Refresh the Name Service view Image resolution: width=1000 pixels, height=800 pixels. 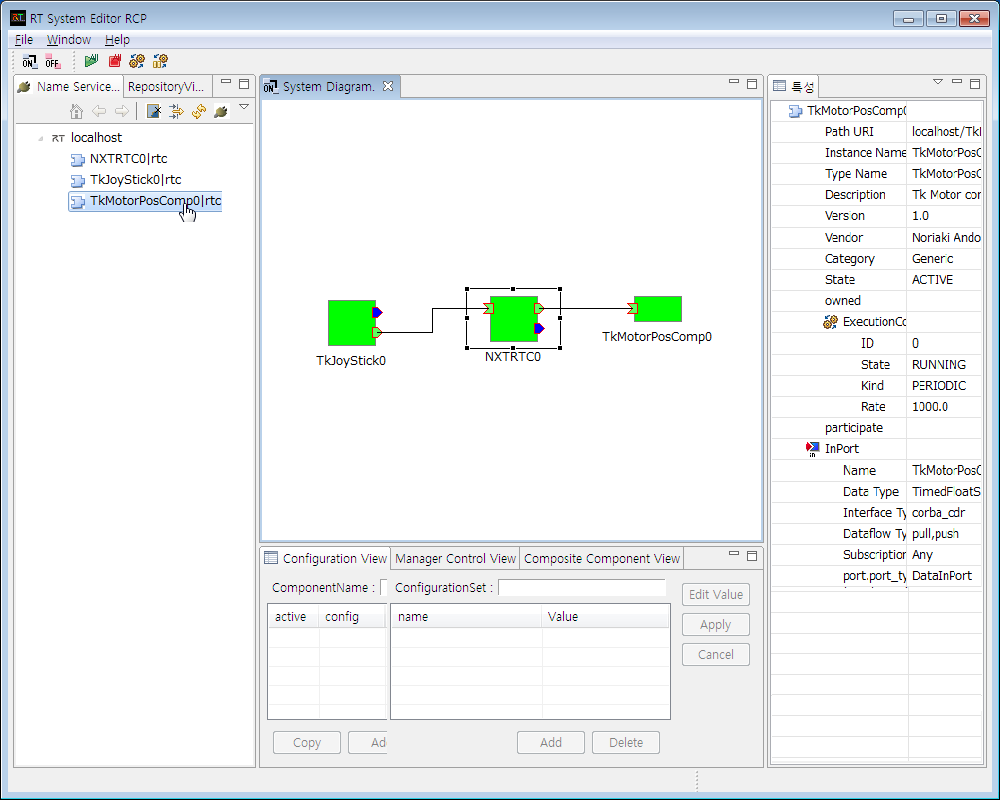tap(199, 112)
